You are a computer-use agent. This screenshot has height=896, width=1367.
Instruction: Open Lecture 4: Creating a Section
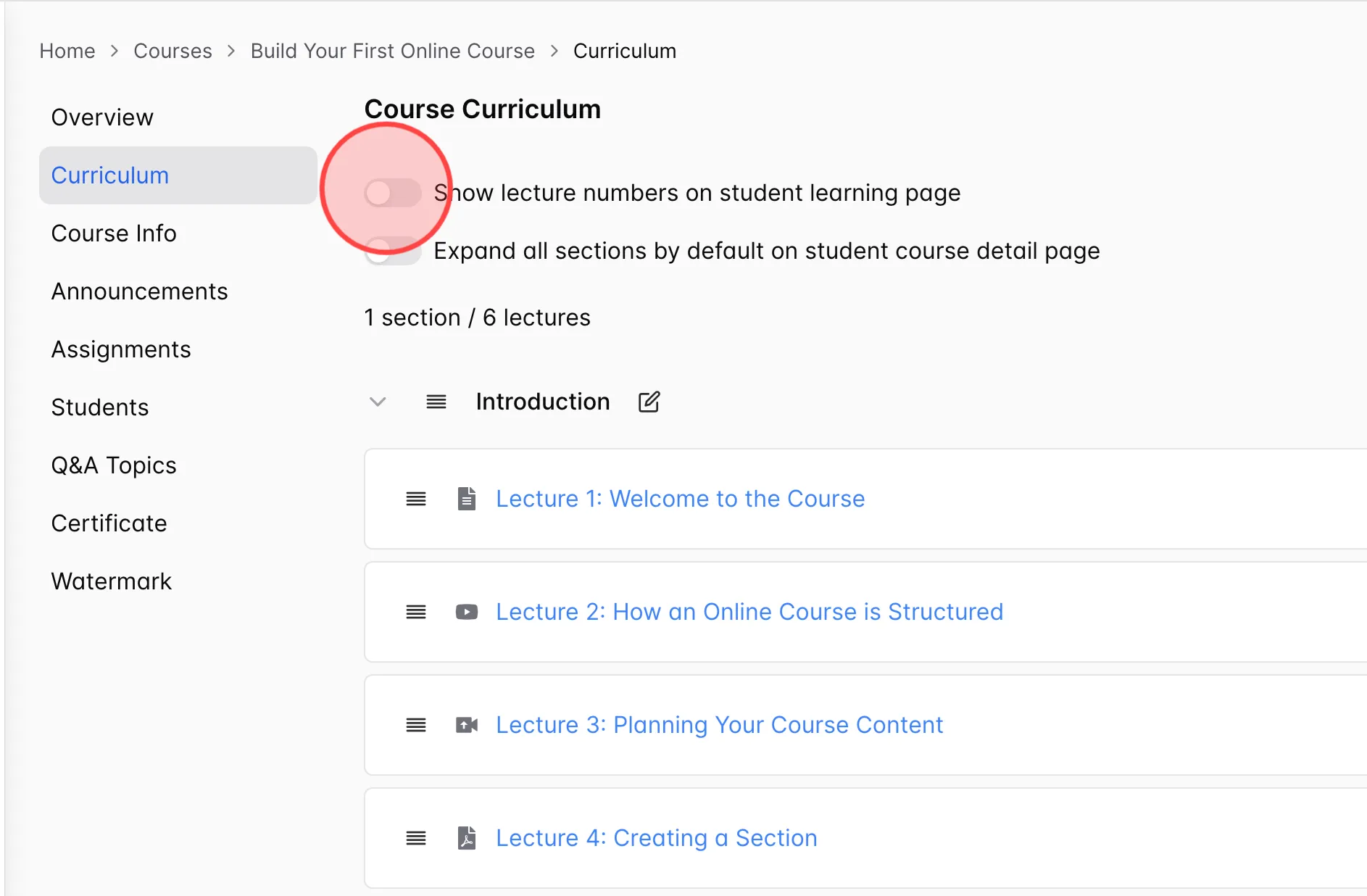click(x=657, y=838)
